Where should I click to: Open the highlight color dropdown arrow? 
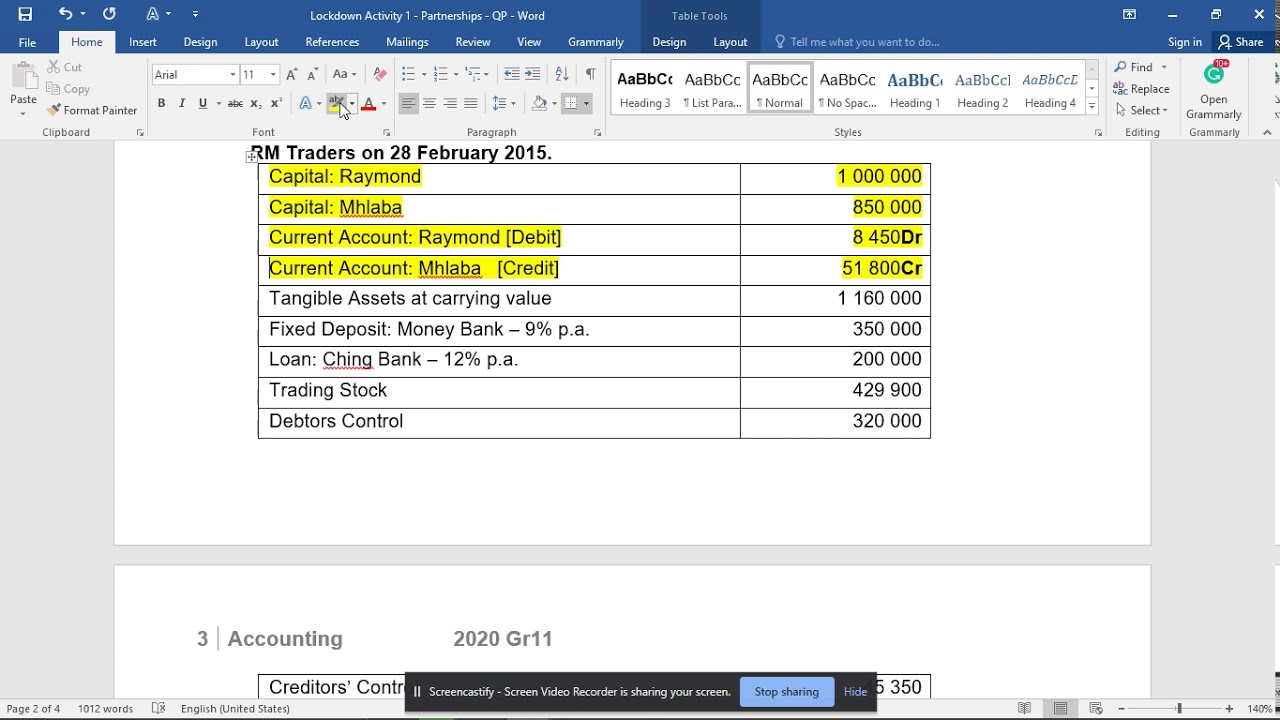coord(352,103)
